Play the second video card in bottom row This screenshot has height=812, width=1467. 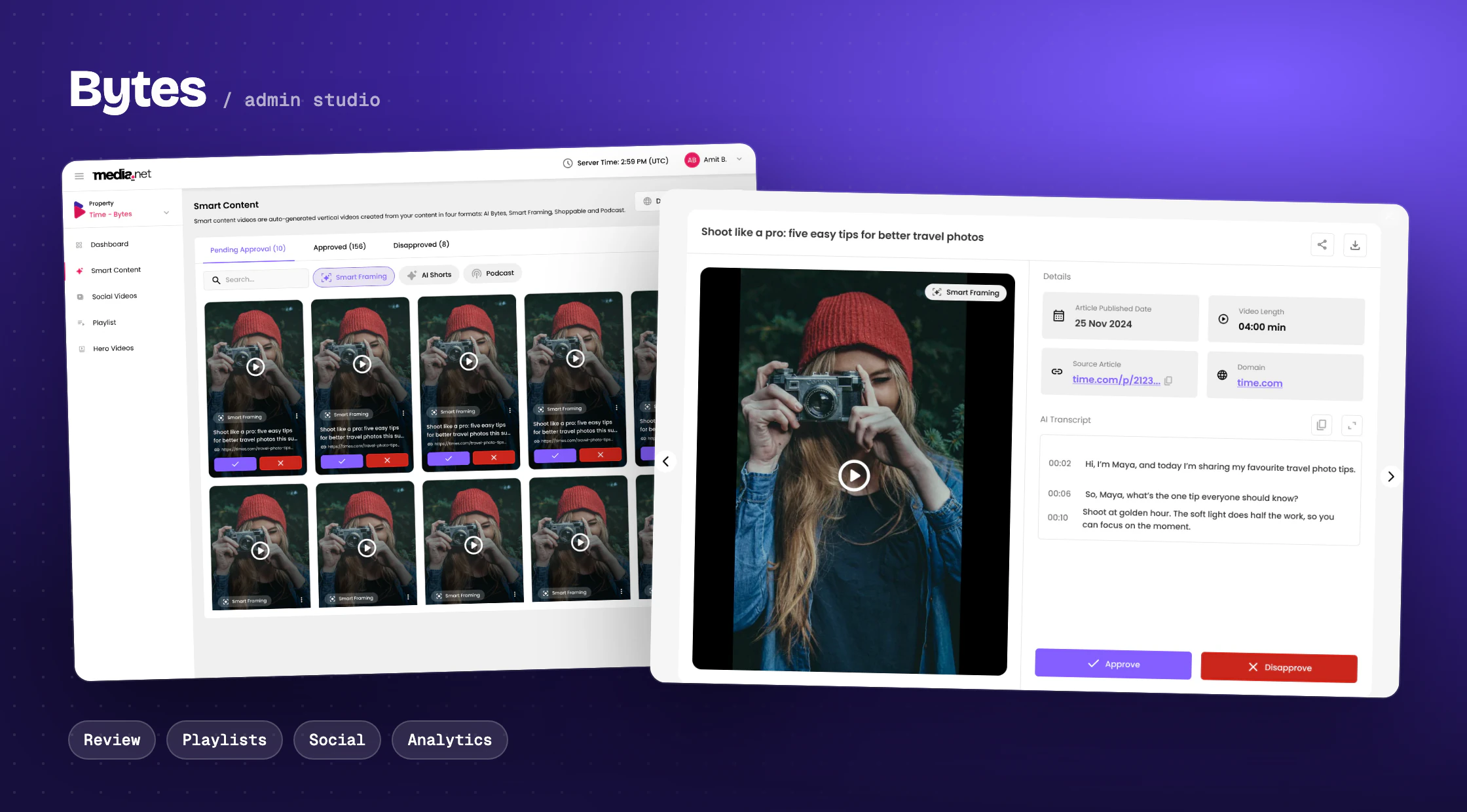(x=367, y=548)
